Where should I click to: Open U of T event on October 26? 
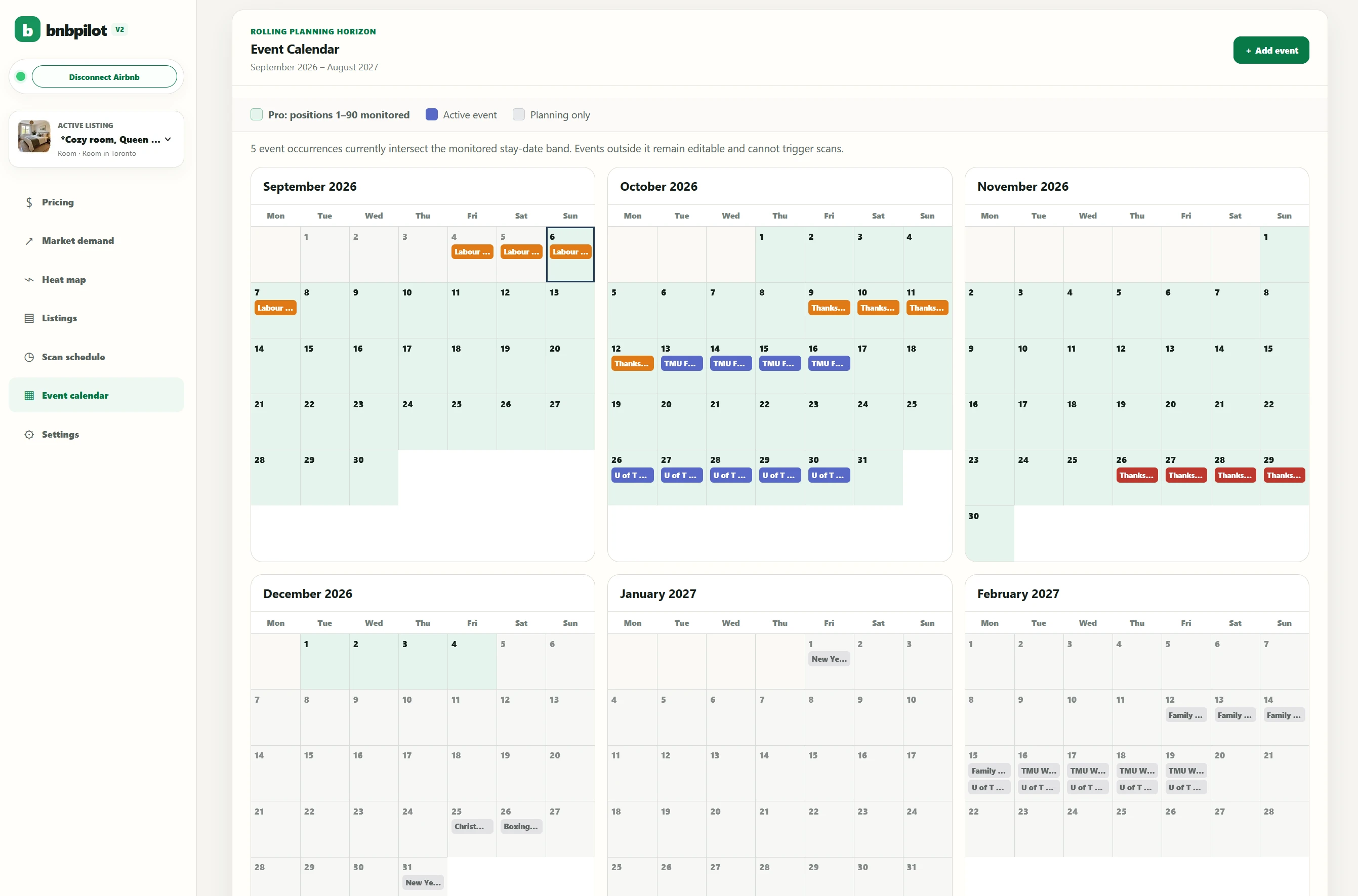pos(632,476)
